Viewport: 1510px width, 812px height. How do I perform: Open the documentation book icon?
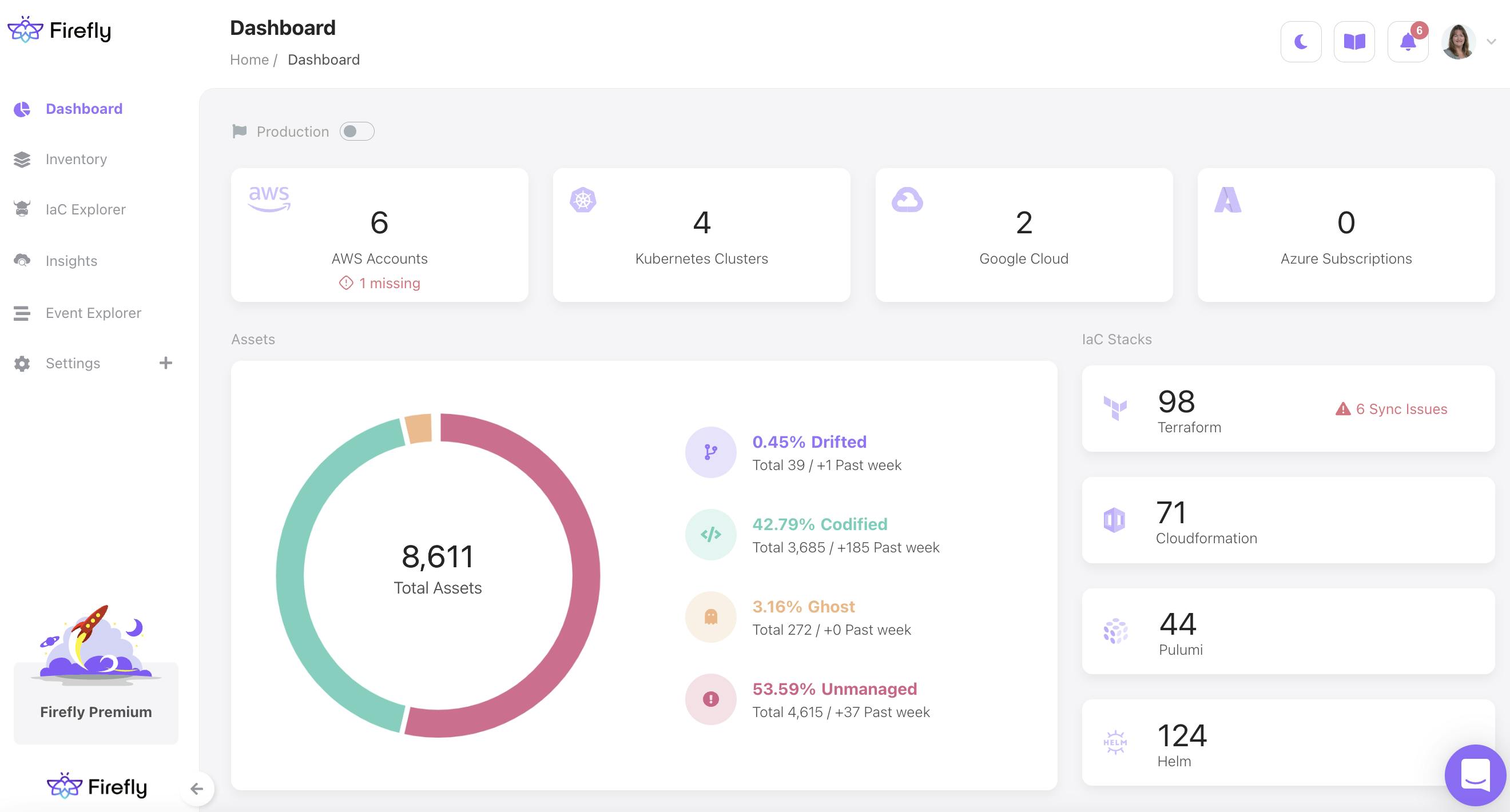tap(1354, 41)
